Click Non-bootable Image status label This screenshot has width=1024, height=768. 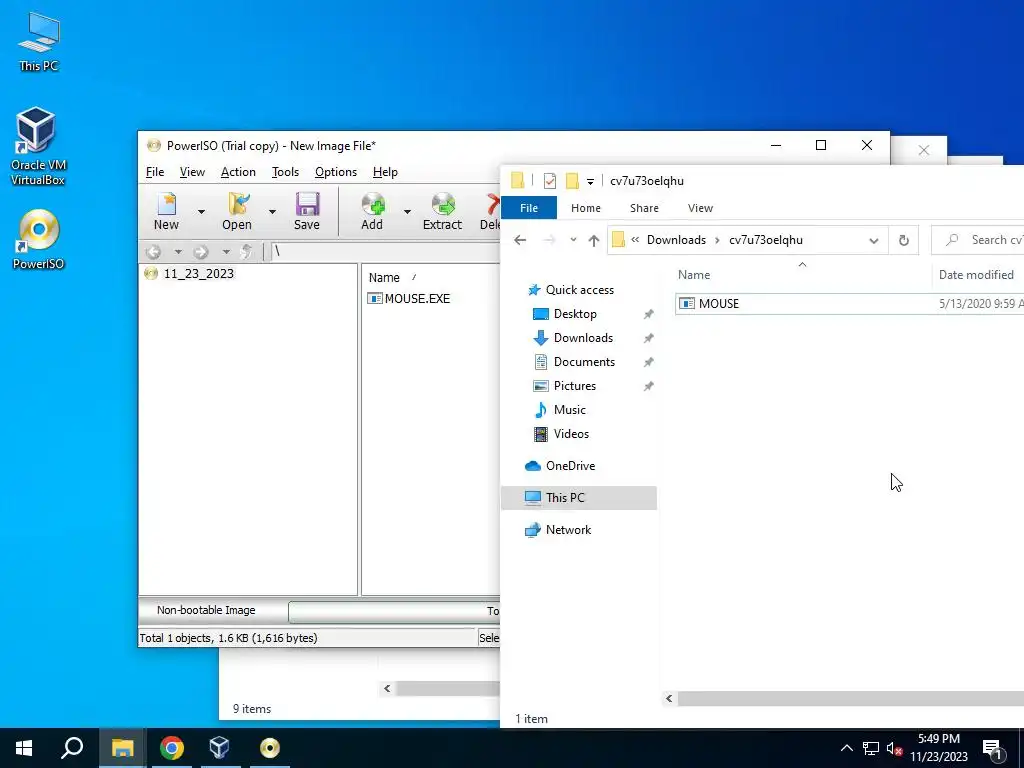[x=206, y=610]
